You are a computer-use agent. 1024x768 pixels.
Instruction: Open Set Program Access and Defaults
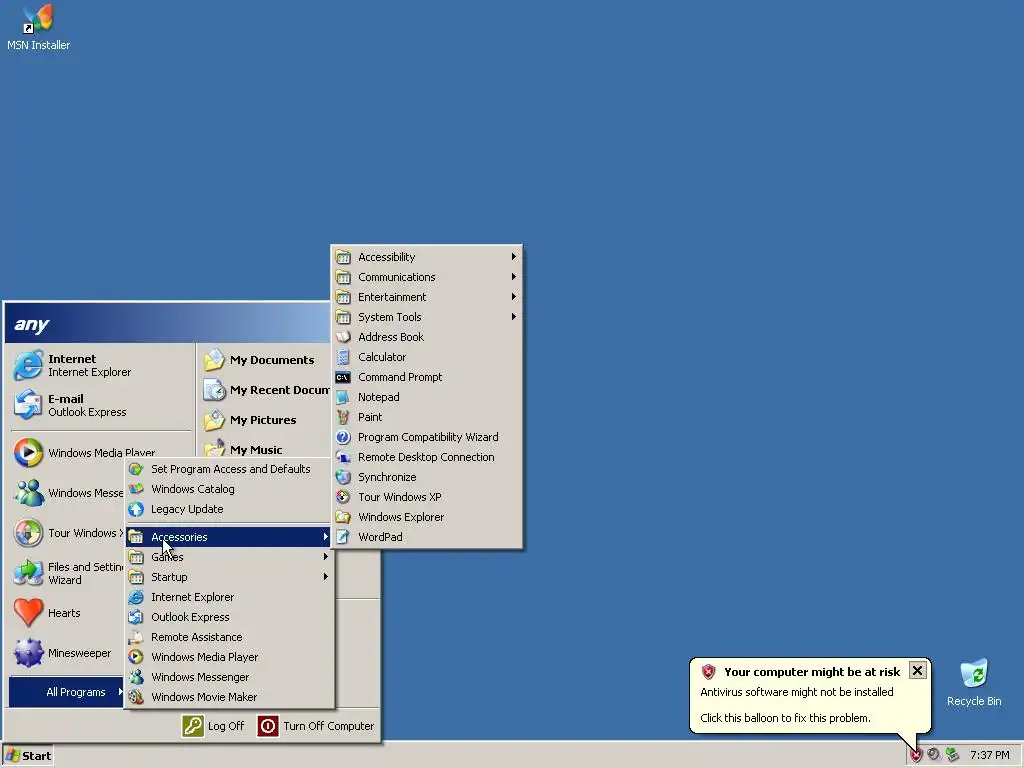tap(229, 469)
